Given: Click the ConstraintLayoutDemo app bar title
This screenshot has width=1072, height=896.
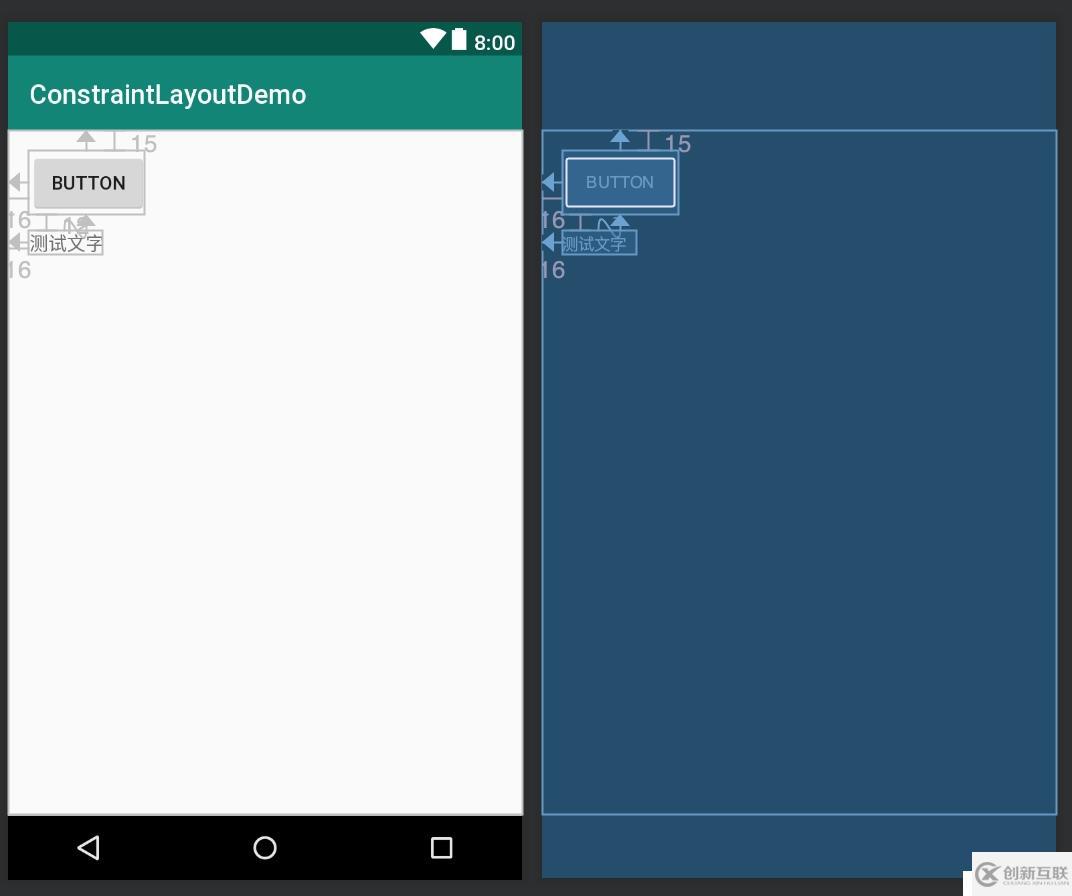Looking at the screenshot, I should 168,95.
